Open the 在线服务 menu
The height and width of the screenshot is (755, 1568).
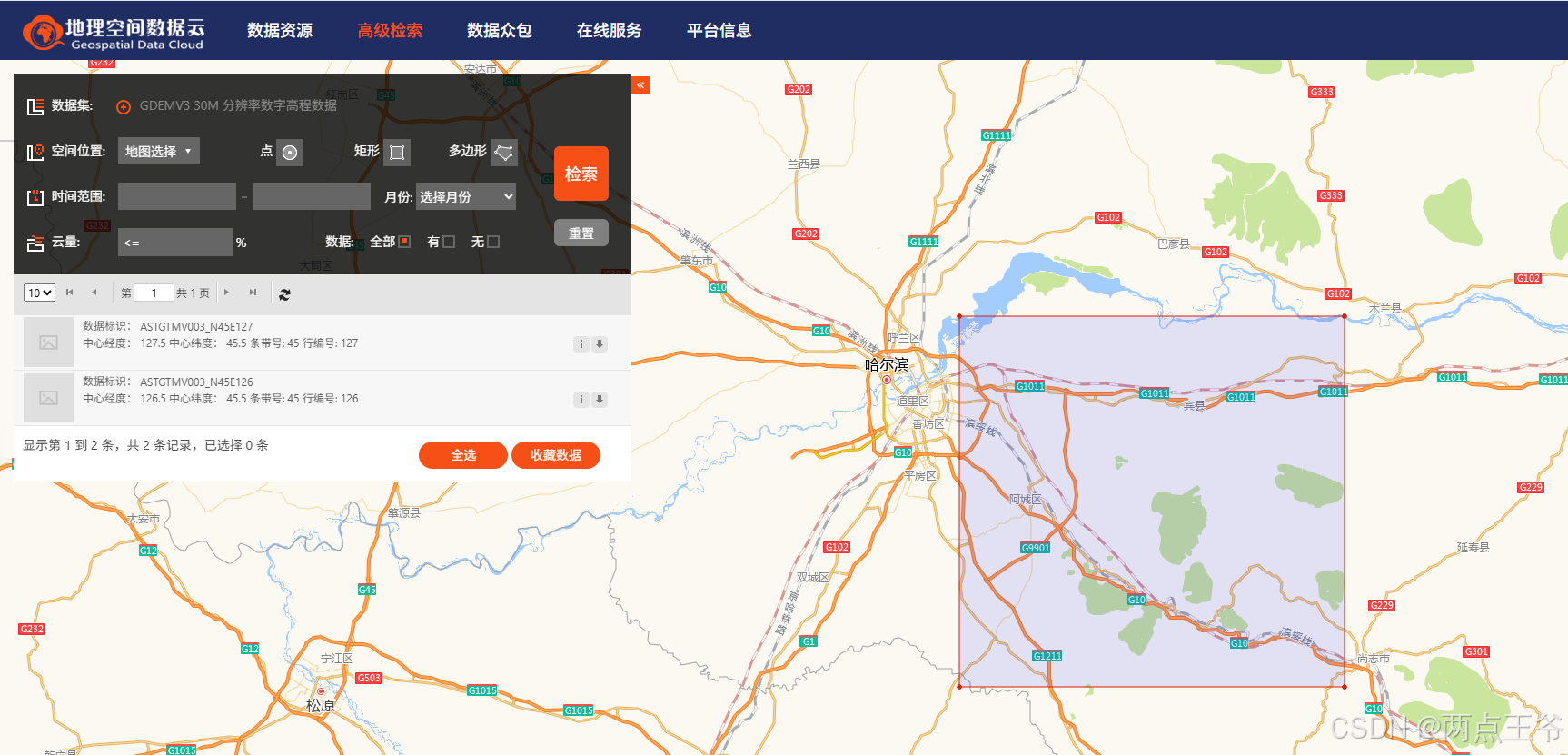[610, 31]
